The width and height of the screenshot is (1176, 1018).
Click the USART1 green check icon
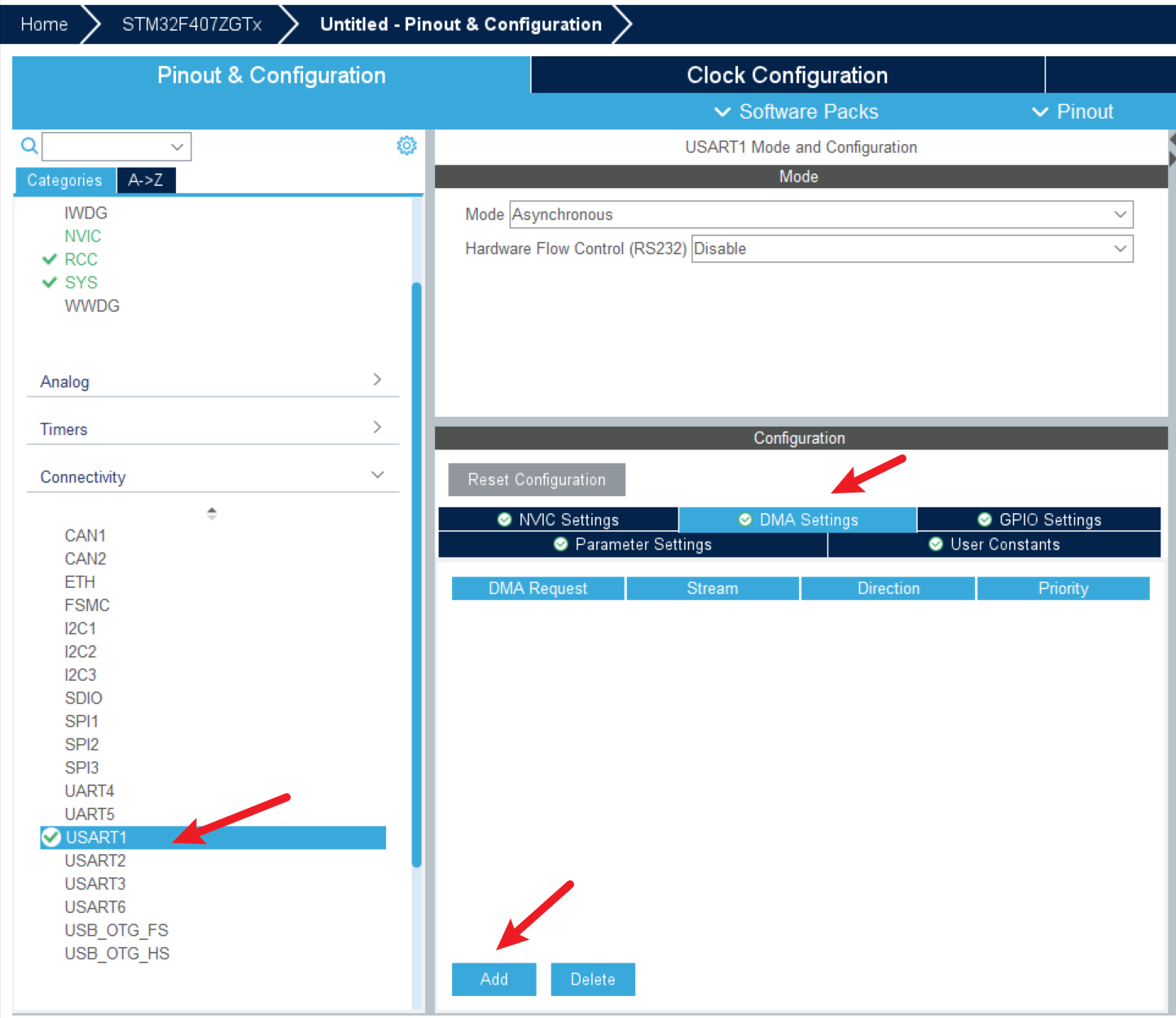pyautogui.click(x=51, y=836)
